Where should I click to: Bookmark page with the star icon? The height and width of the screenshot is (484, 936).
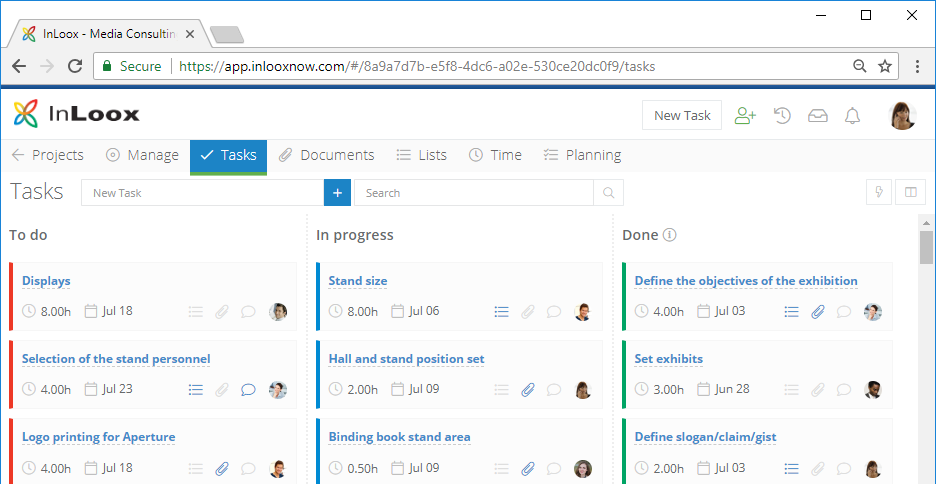[885, 66]
